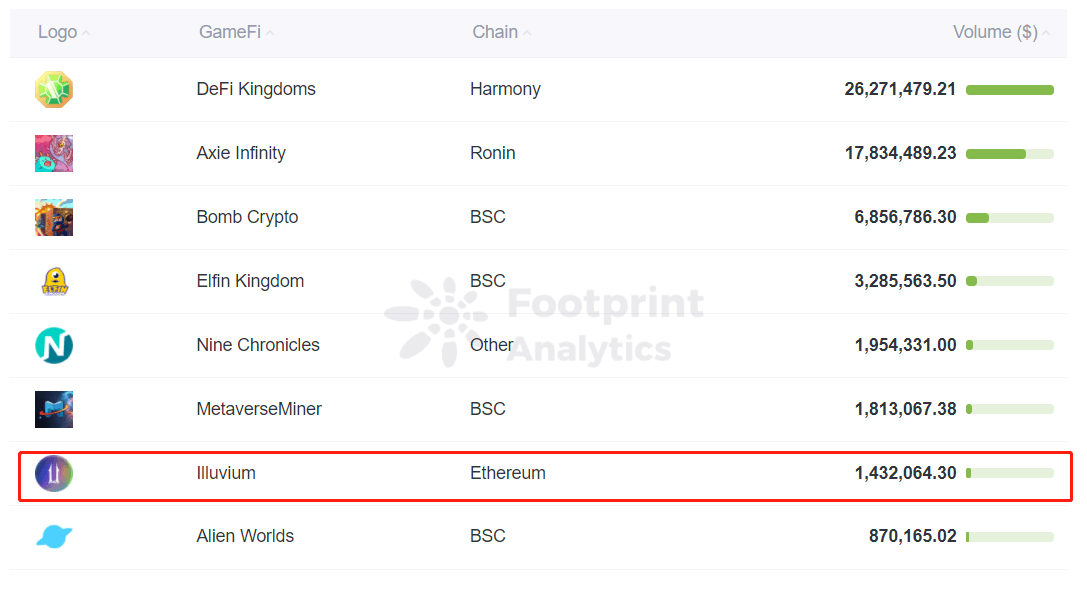
Task: Click the Bomb Crypto pixel-art logo
Action: pyautogui.click(x=54, y=217)
